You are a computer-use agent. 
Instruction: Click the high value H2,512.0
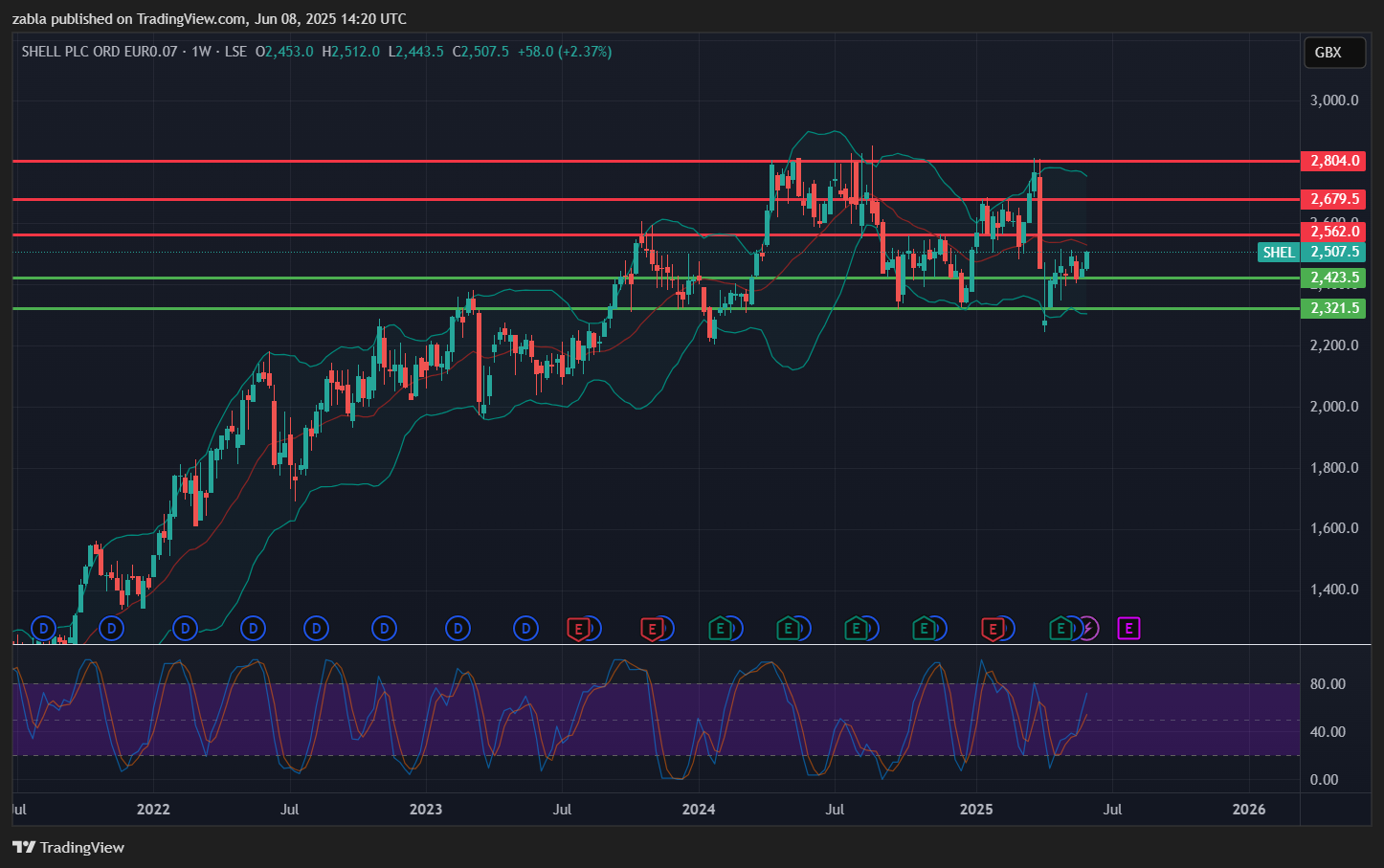350,52
